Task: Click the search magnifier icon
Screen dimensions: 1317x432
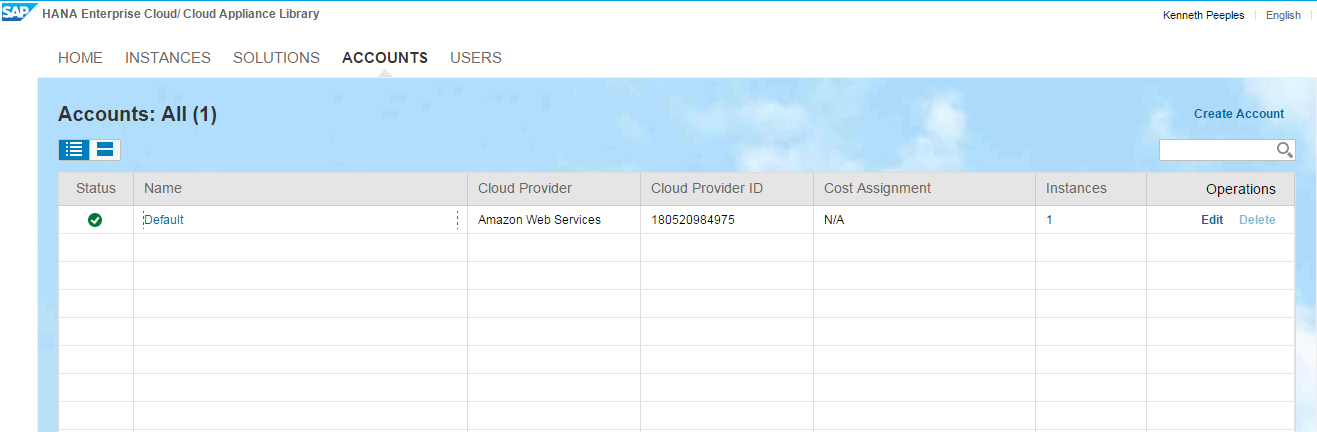Action: (x=1285, y=150)
